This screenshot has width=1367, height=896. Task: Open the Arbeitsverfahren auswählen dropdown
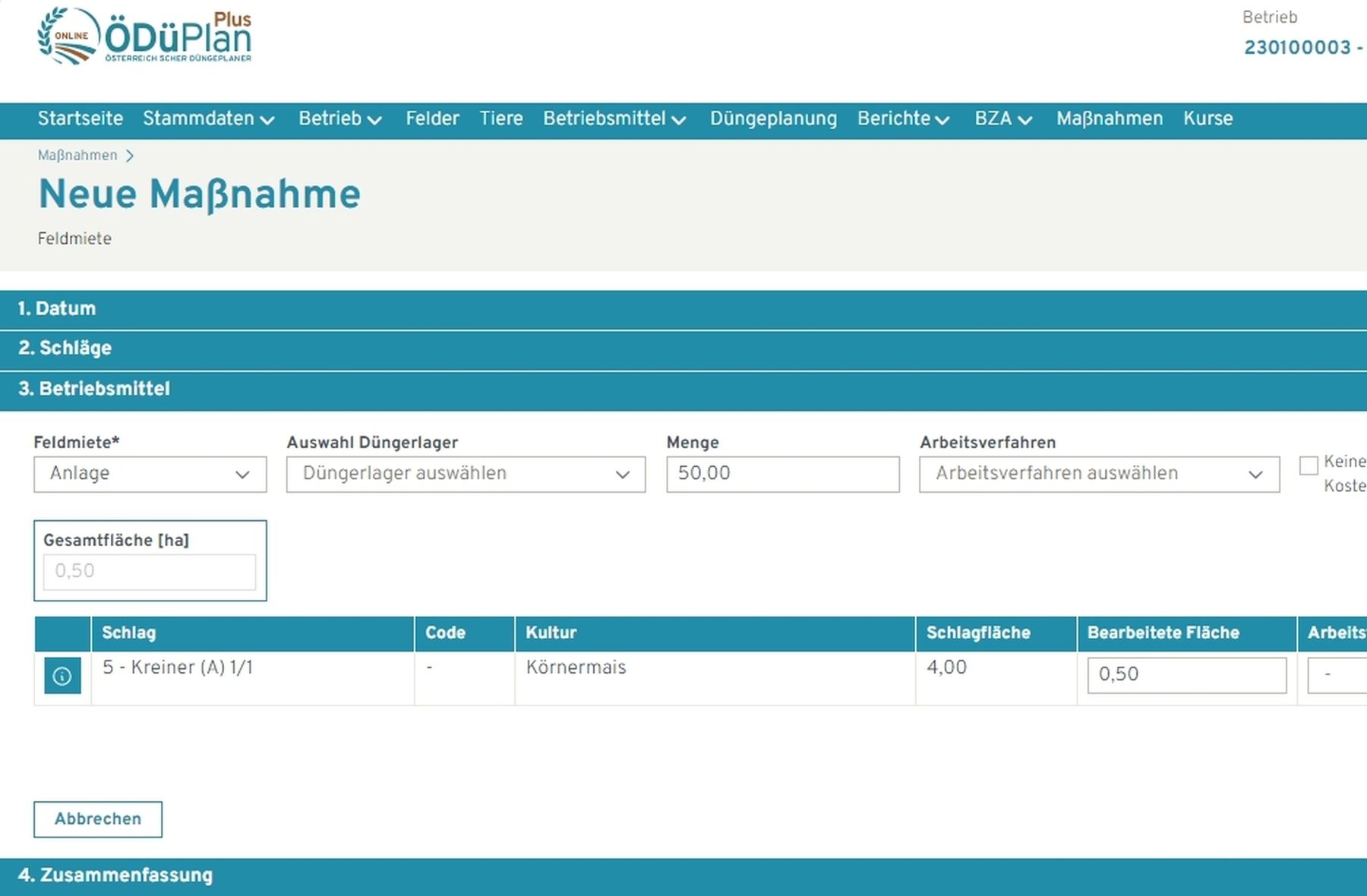1098,474
